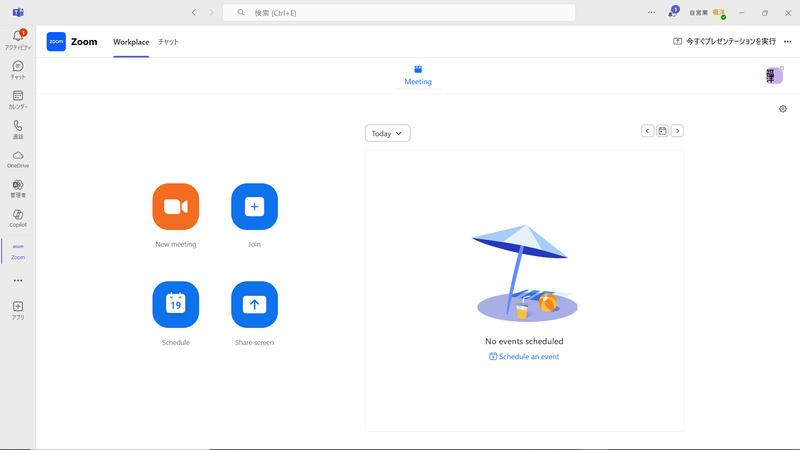Expand the Today dropdown
Screen dimensions: 800x450
[x=387, y=133]
